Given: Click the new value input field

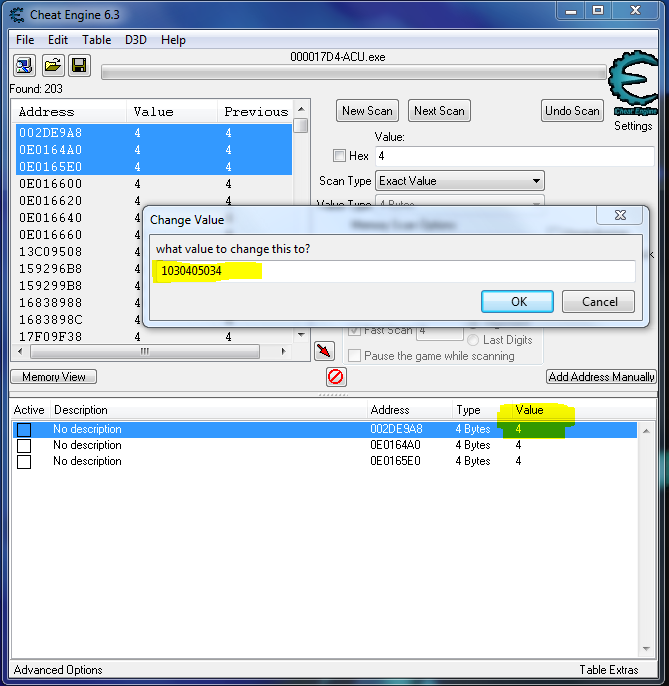Looking at the screenshot, I should 394,271.
